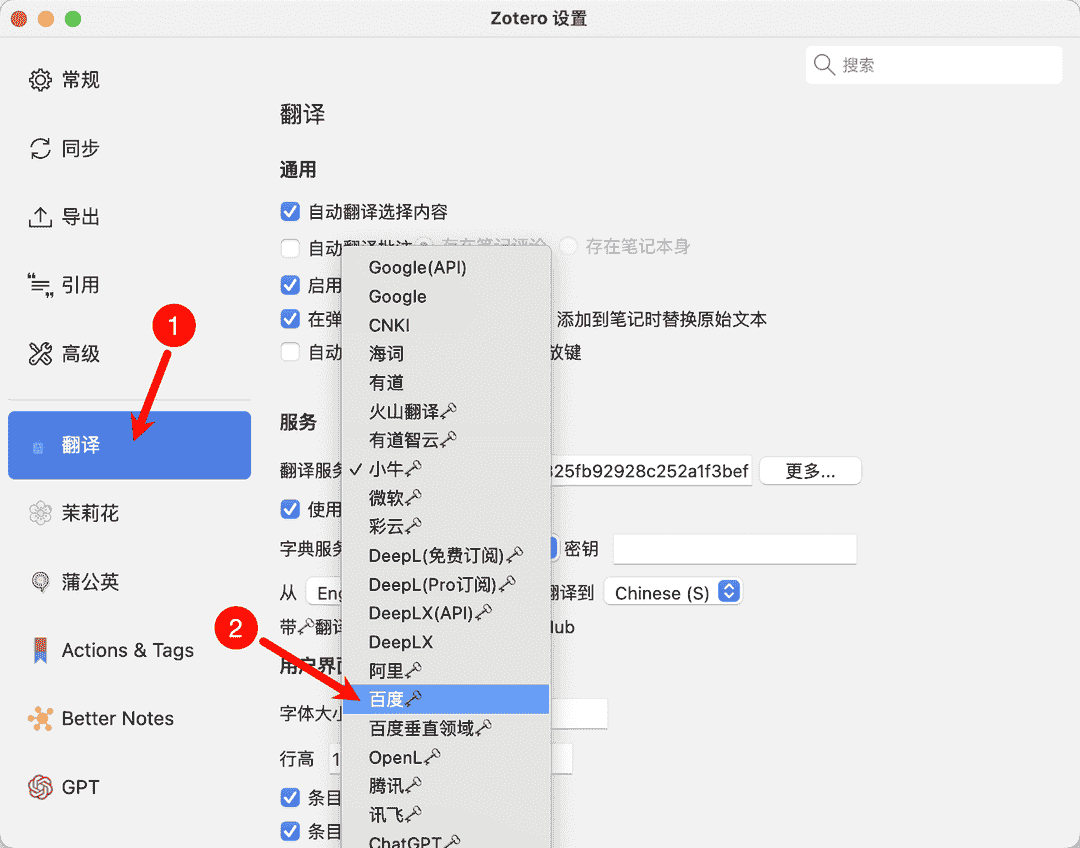Uncheck 自动翻译选择内容

(290, 212)
